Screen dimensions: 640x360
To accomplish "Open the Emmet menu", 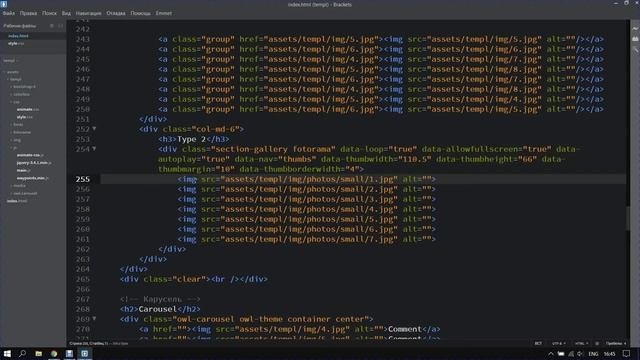I will [x=164, y=13].
